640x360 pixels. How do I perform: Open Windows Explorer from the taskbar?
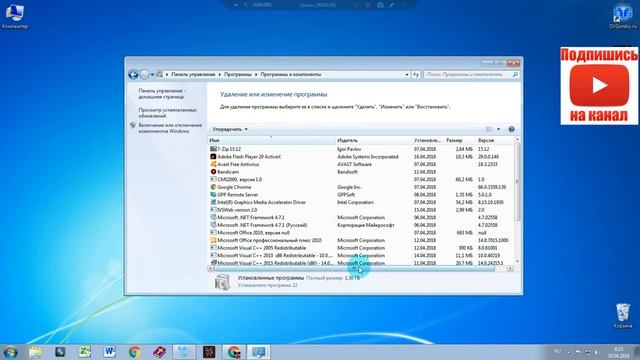pos(36,352)
